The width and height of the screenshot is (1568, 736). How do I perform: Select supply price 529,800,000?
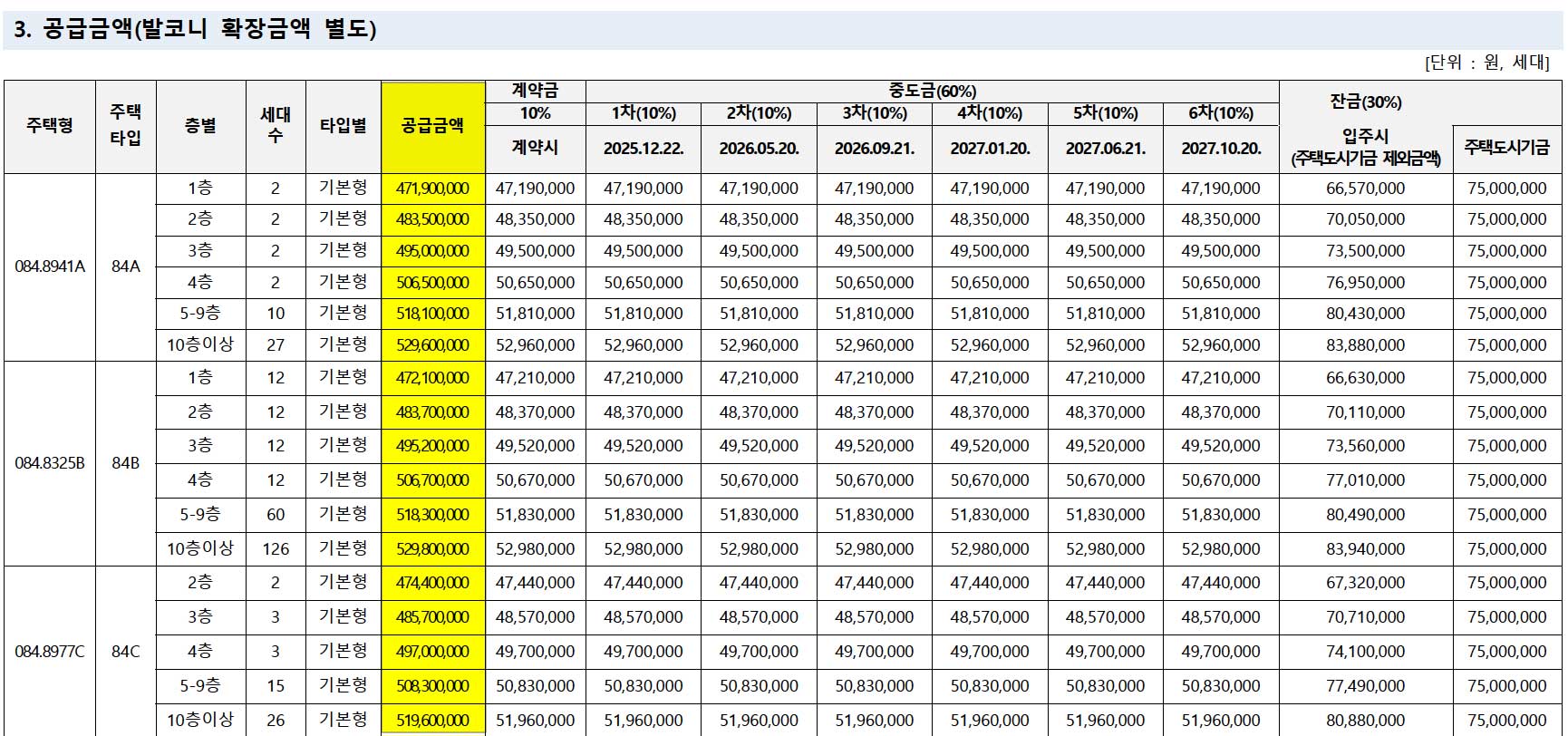tap(433, 549)
